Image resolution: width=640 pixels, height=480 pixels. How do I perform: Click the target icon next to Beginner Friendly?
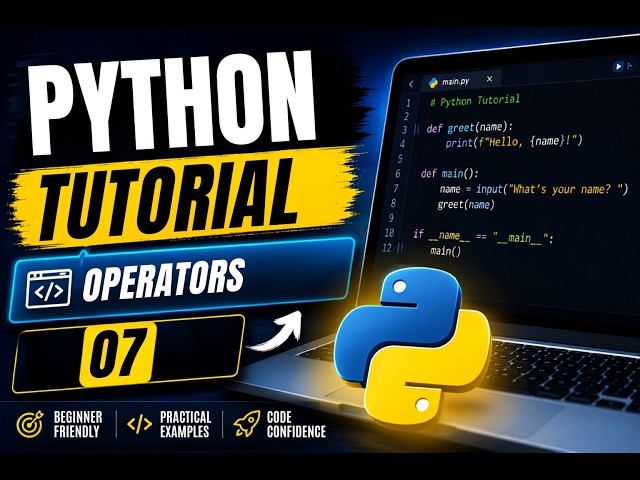(30, 424)
